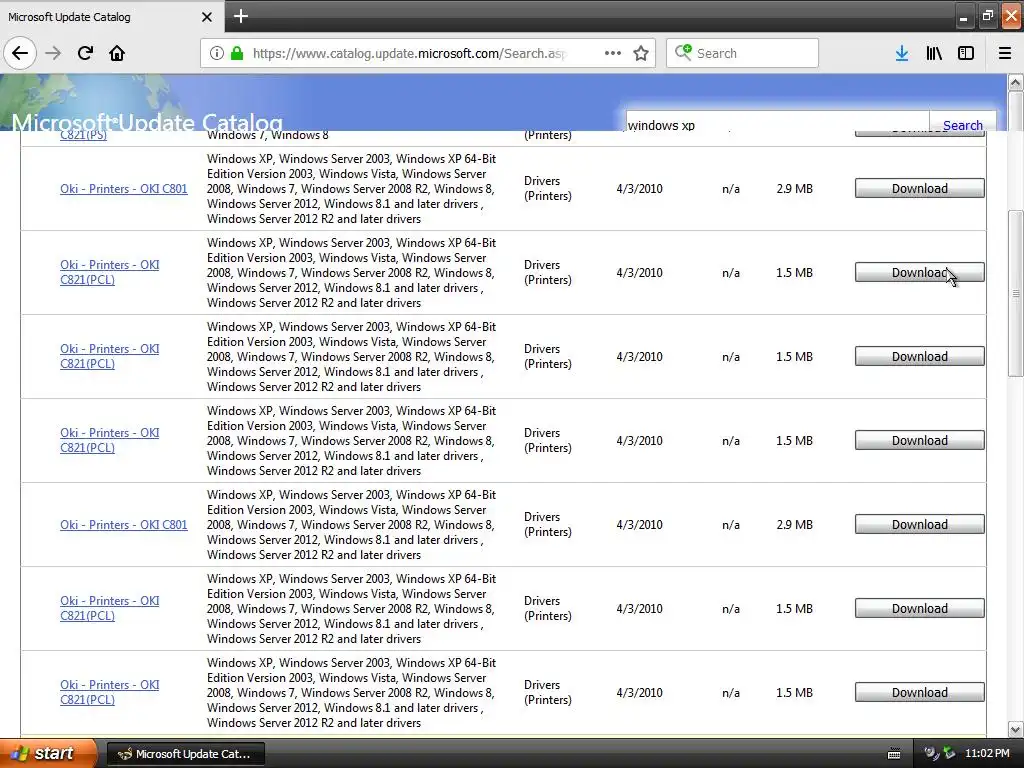
Task: Select the Microsoft Update Catalog tab
Action: [111, 17]
